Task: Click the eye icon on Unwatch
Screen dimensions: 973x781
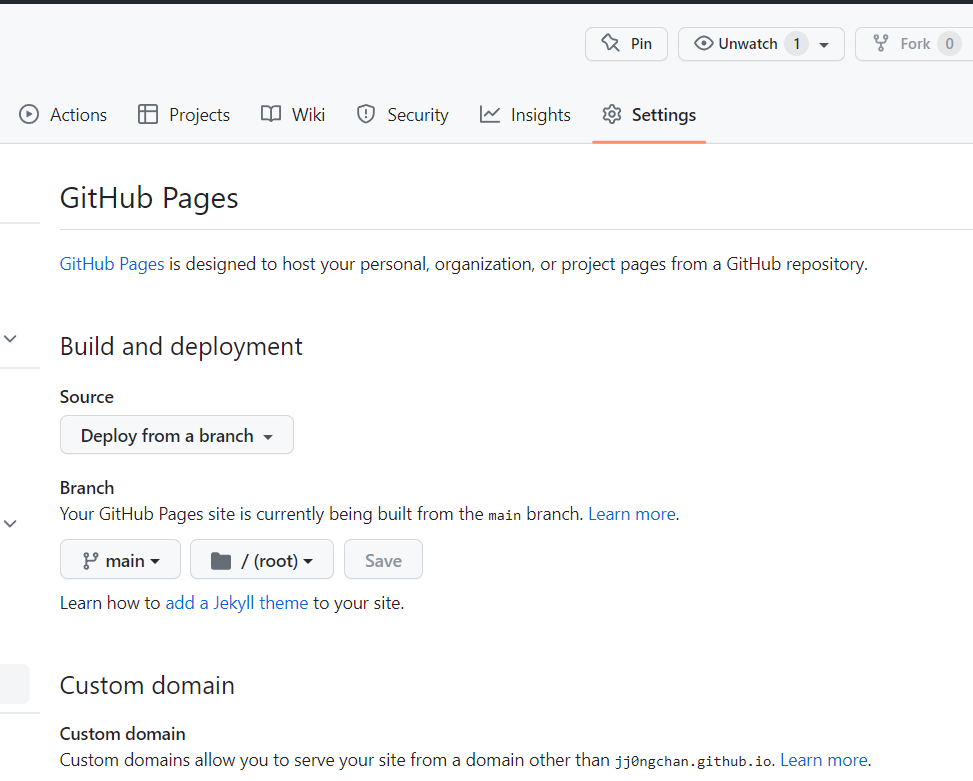Action: point(703,43)
